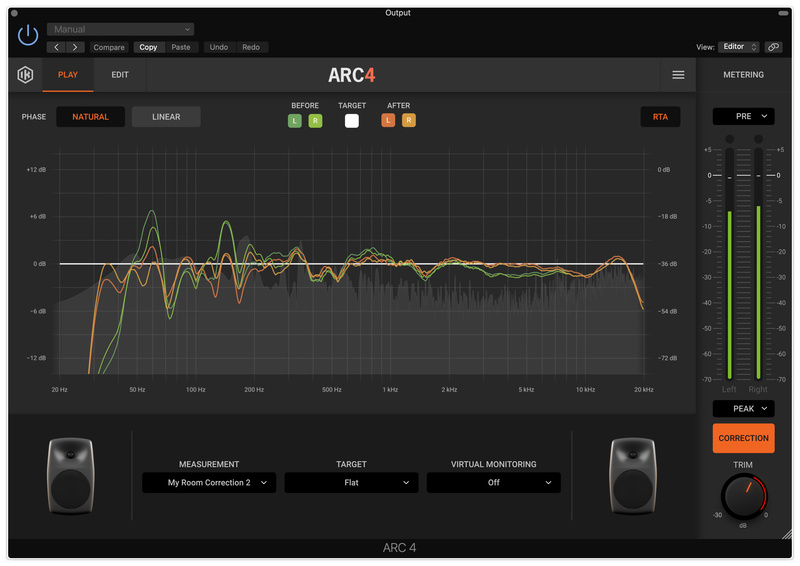This screenshot has height=566, width=800.
Task: Click the right speaker image
Action: (633, 476)
